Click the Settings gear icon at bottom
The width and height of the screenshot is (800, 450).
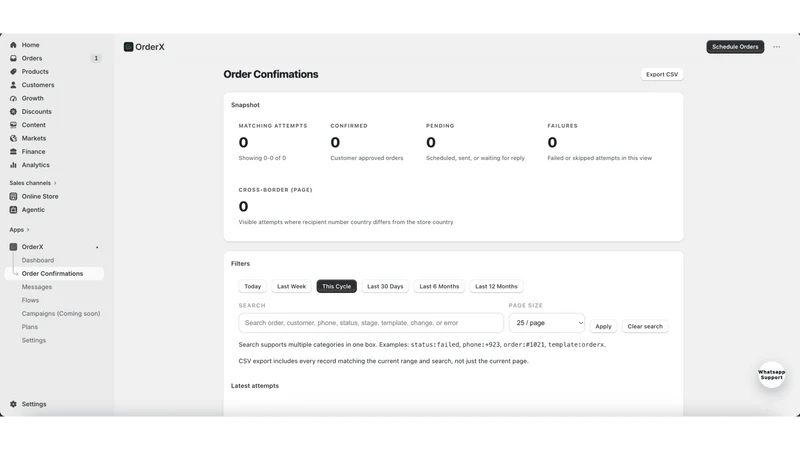(x=13, y=404)
